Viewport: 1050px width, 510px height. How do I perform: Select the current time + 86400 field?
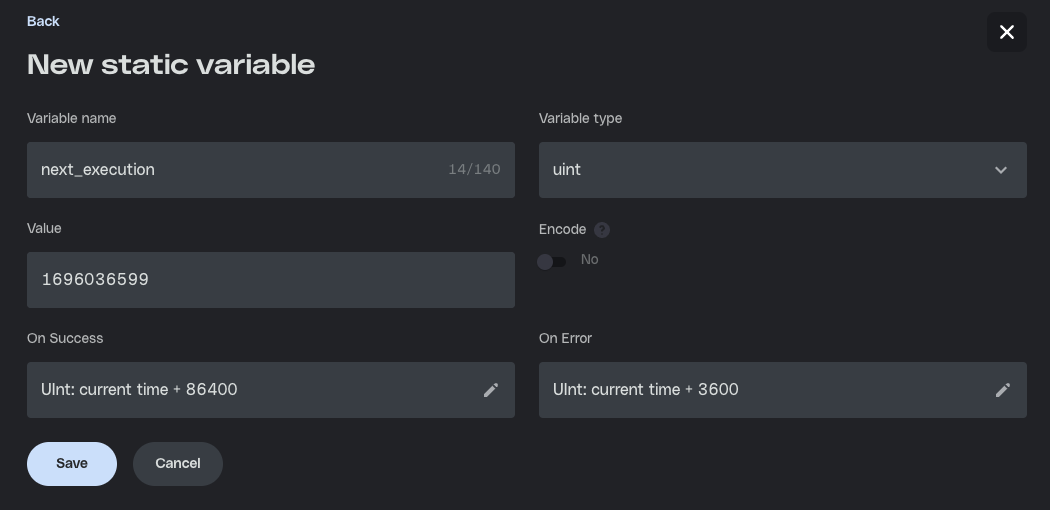click(250, 390)
